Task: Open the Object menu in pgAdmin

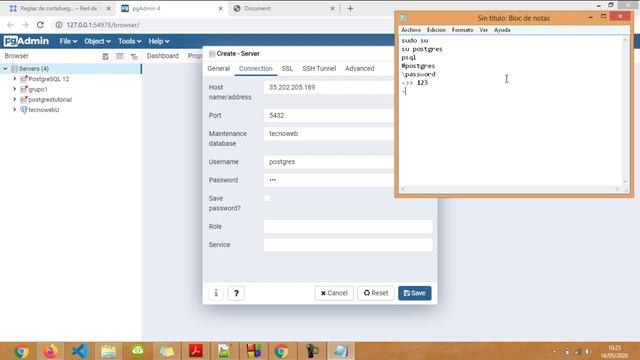Action: [97, 41]
